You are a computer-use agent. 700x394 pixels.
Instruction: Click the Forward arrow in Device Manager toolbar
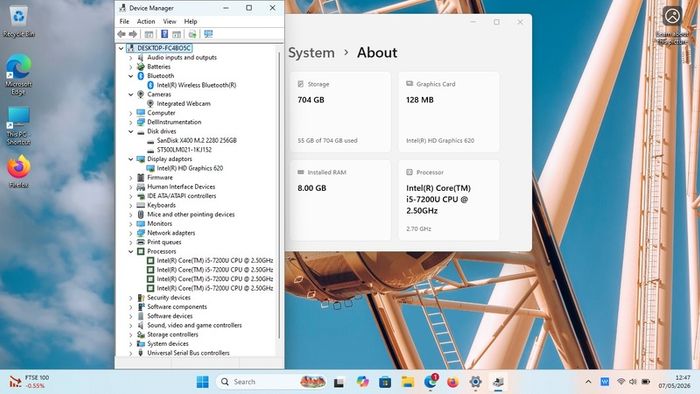[133, 34]
